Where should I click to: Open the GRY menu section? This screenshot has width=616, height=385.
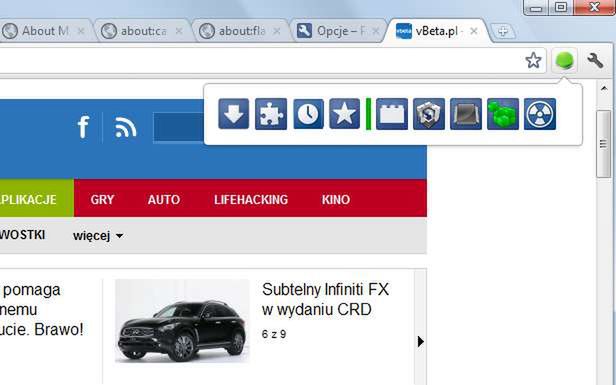[x=102, y=199]
